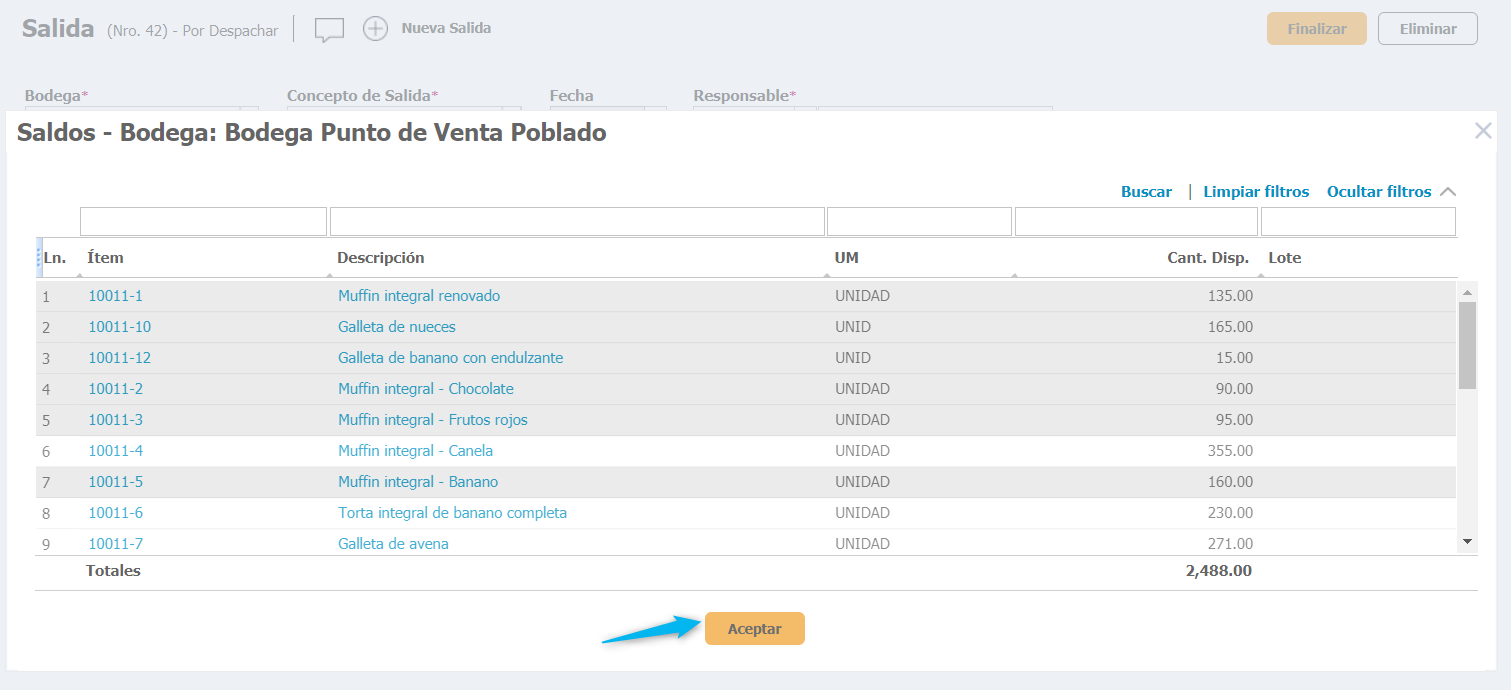Click the plus icon for Nueva Salida
The image size is (1511, 690).
coord(375,29)
